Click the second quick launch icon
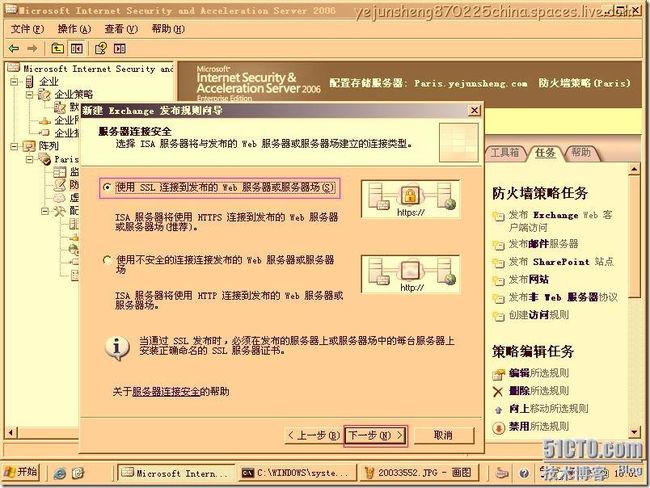 point(78,473)
